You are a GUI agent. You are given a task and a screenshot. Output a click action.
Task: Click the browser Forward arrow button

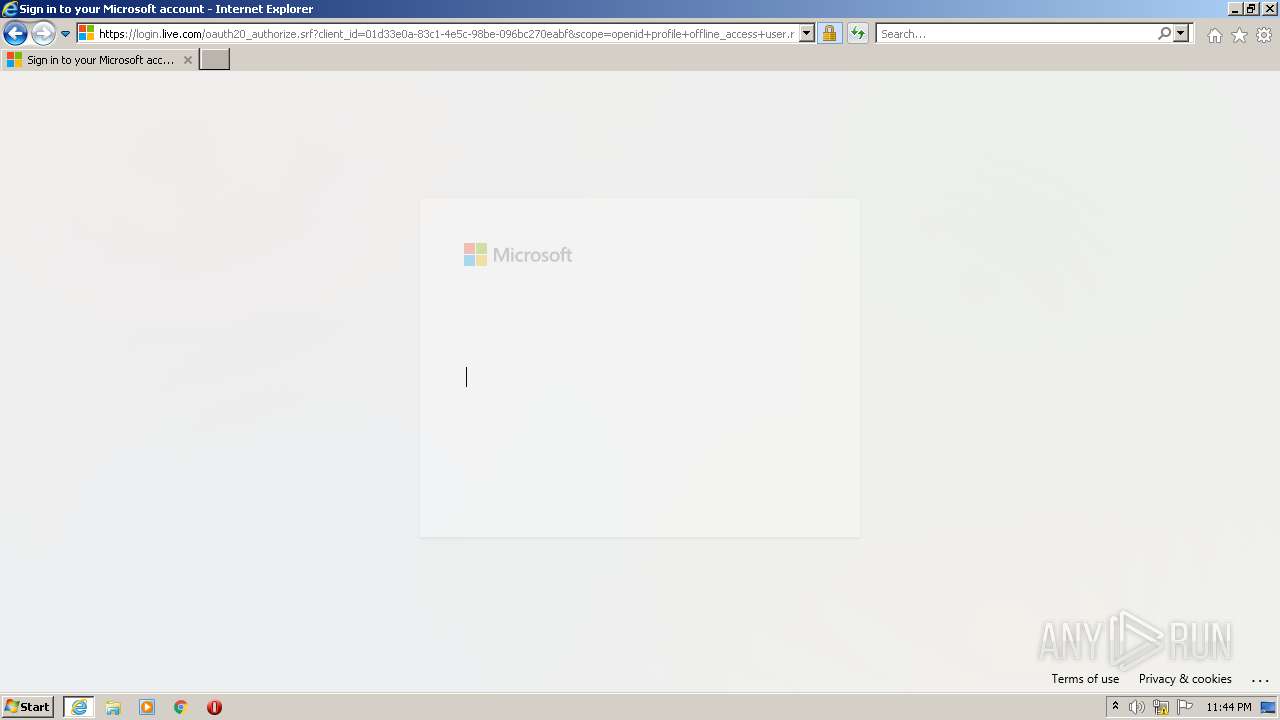point(43,34)
